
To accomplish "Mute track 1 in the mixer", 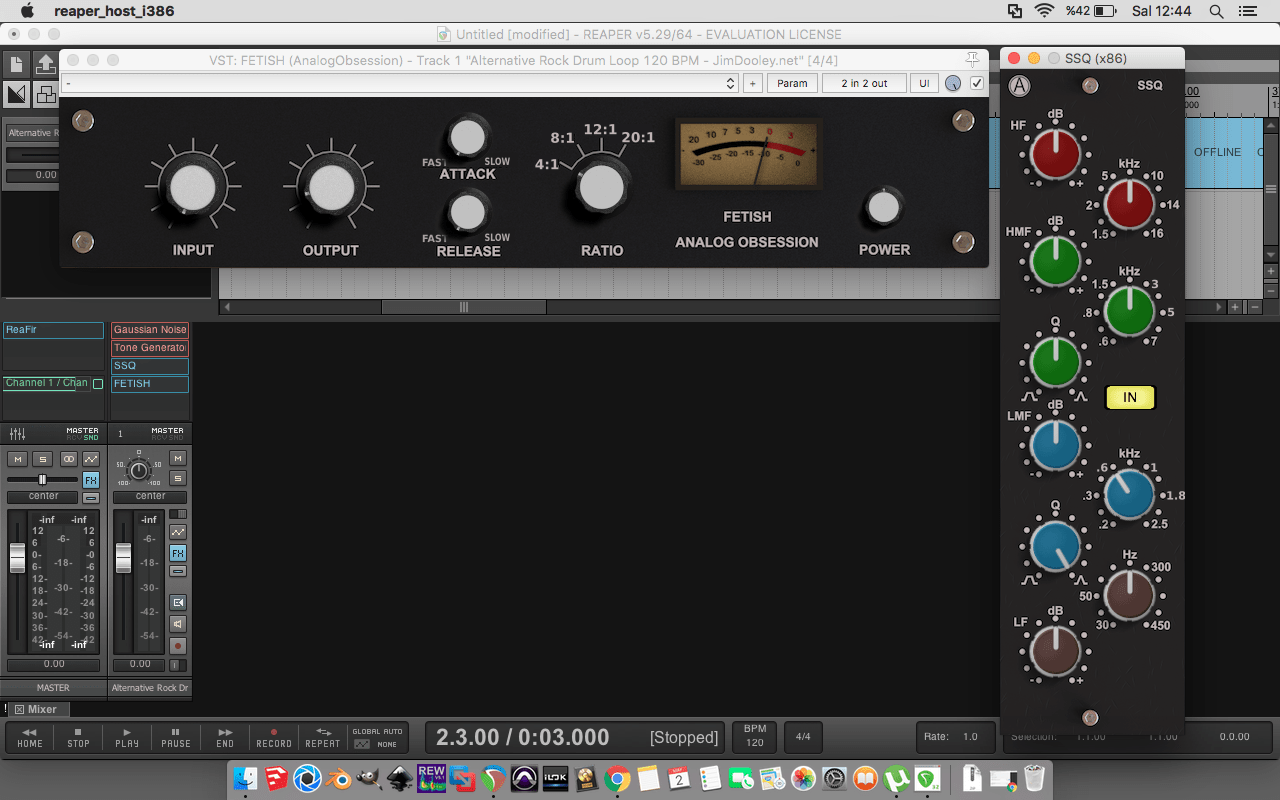I will coord(178,458).
